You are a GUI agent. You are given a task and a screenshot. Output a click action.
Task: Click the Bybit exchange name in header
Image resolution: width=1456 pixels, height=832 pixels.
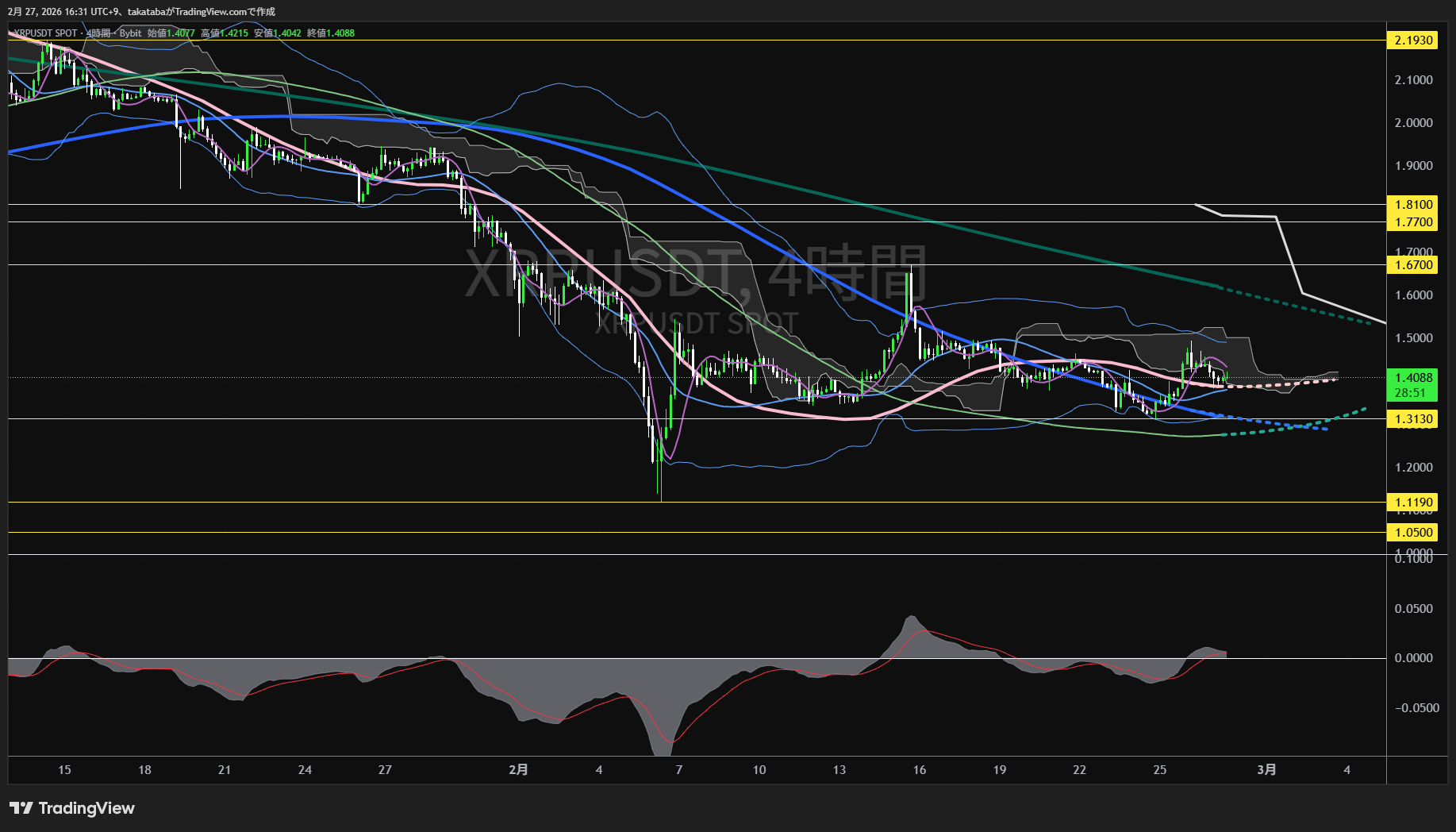(130, 33)
